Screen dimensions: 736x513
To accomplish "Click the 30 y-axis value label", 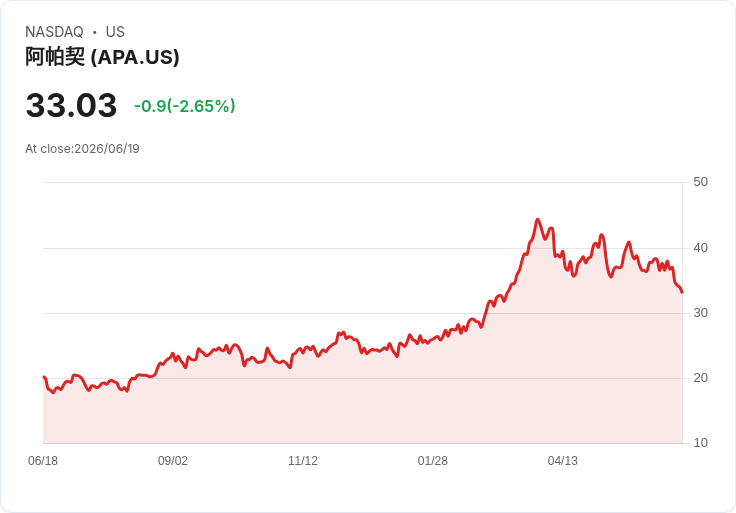I will (x=700, y=313).
